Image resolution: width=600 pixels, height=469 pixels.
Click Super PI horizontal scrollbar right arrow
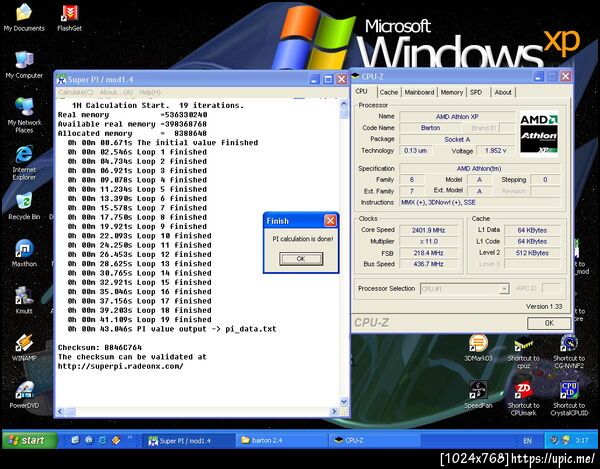coord(334,411)
